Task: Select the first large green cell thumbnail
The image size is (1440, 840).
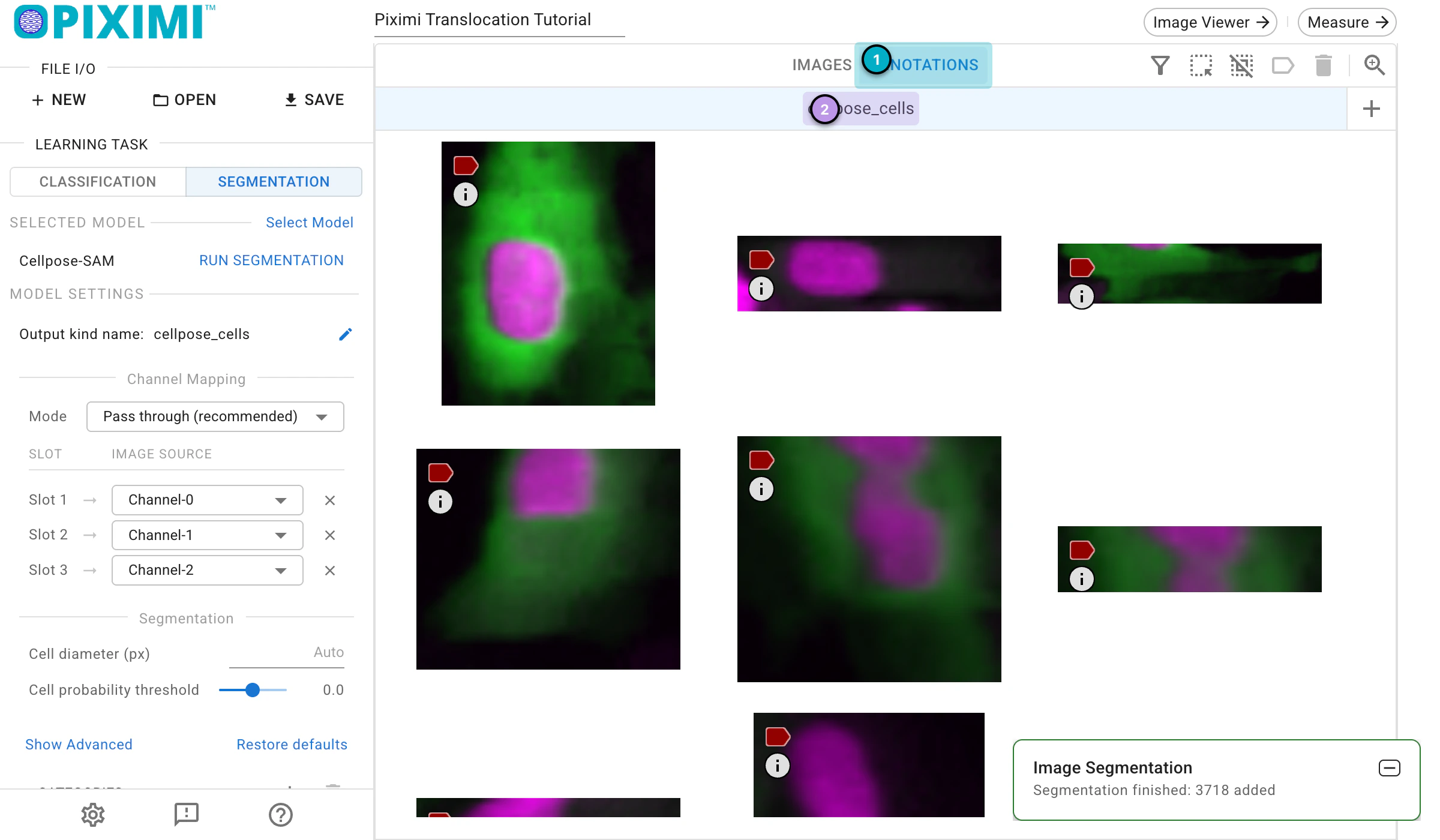Action: (548, 273)
